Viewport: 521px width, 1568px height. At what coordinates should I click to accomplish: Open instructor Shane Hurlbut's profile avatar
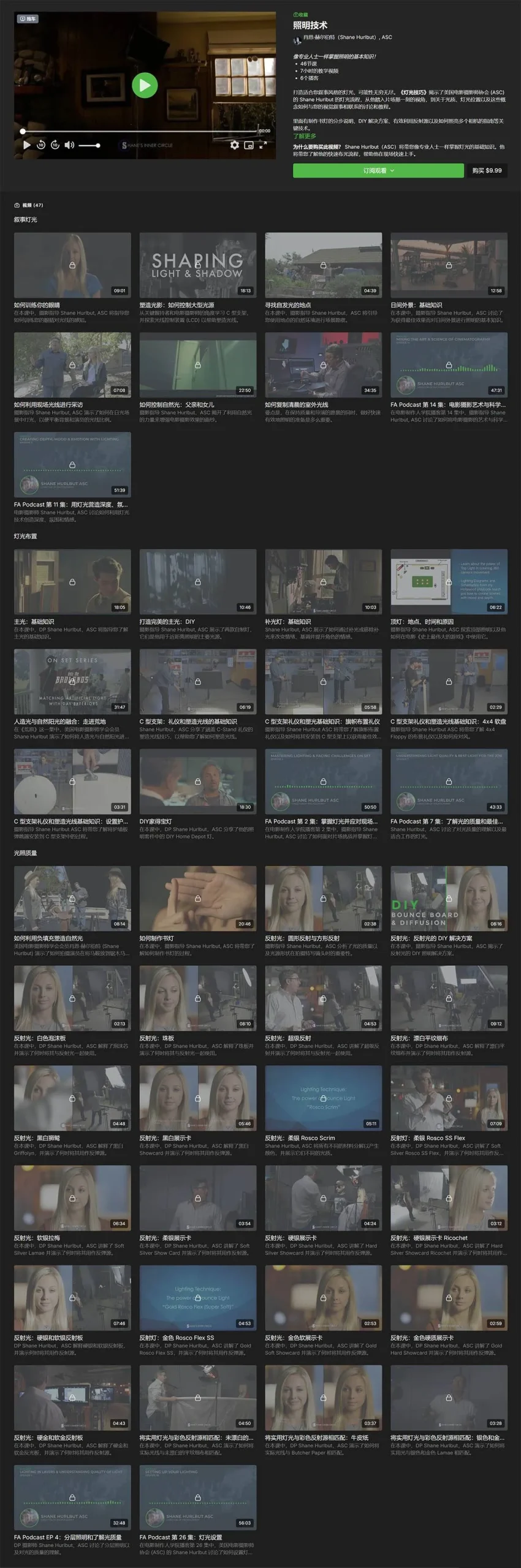pos(297,40)
